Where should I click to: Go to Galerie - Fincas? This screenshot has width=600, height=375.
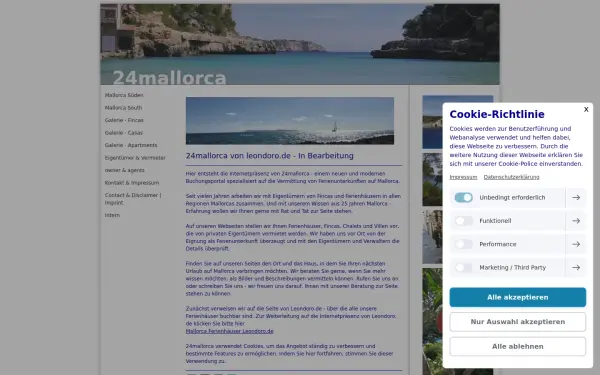pyautogui.click(x=124, y=120)
